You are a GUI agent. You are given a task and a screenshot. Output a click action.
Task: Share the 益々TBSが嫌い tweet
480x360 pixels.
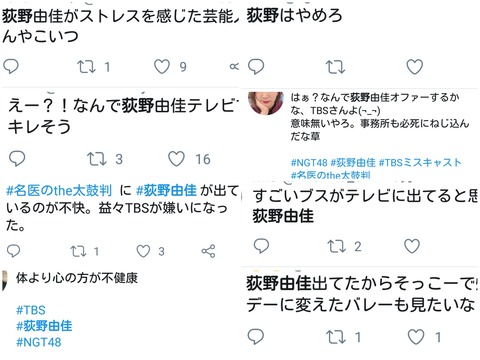pyautogui.click(x=208, y=251)
